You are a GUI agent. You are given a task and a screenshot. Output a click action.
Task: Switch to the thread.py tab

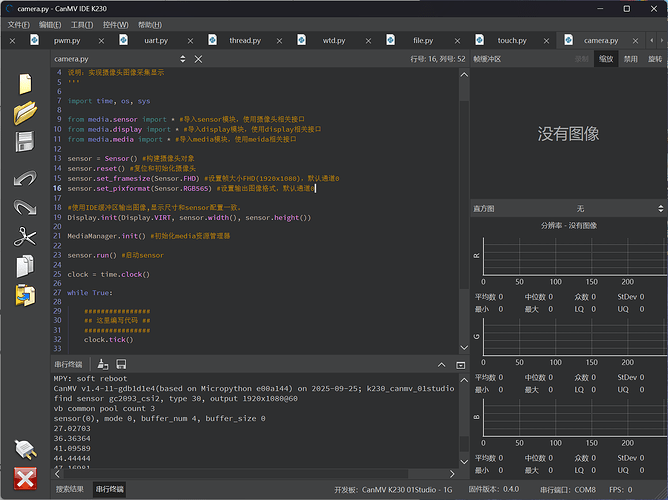pyautogui.click(x=244, y=41)
